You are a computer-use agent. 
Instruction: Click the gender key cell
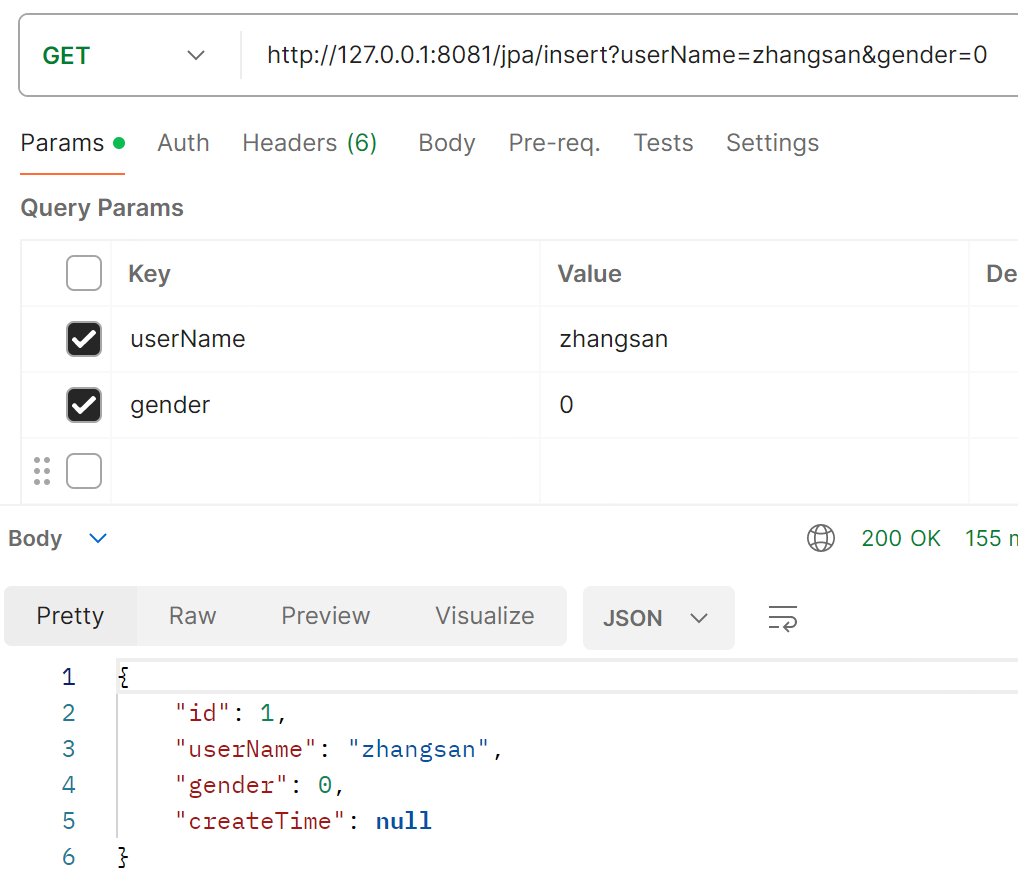click(325, 405)
